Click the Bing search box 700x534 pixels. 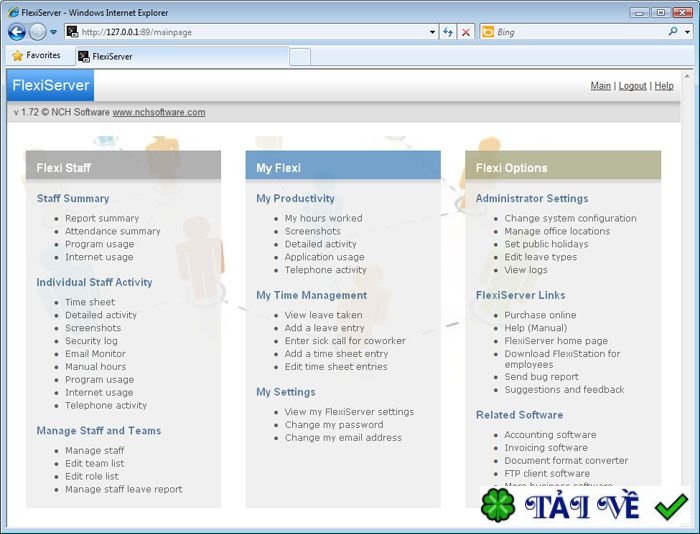(x=576, y=32)
